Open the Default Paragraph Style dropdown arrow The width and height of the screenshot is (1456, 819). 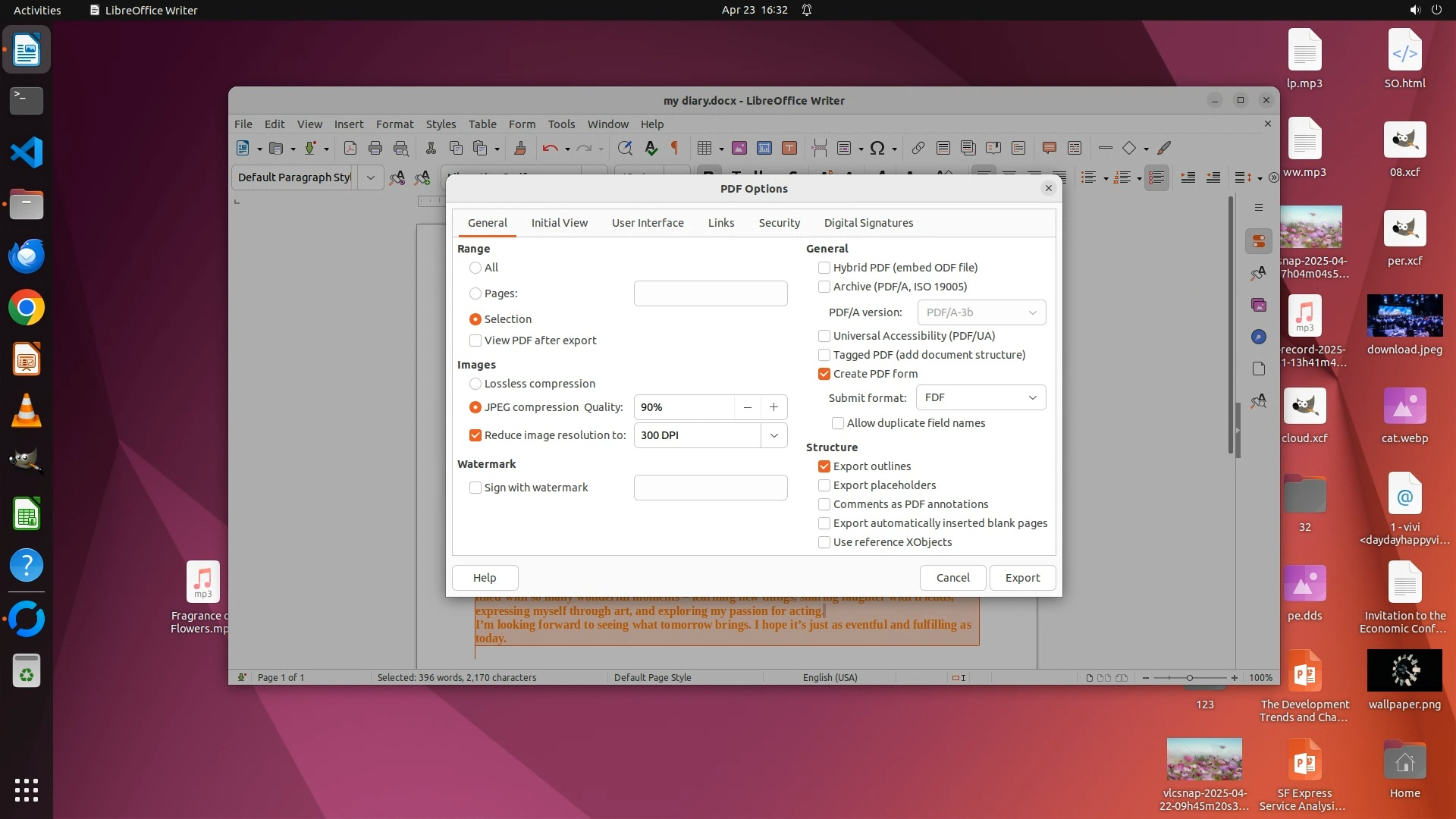[370, 177]
